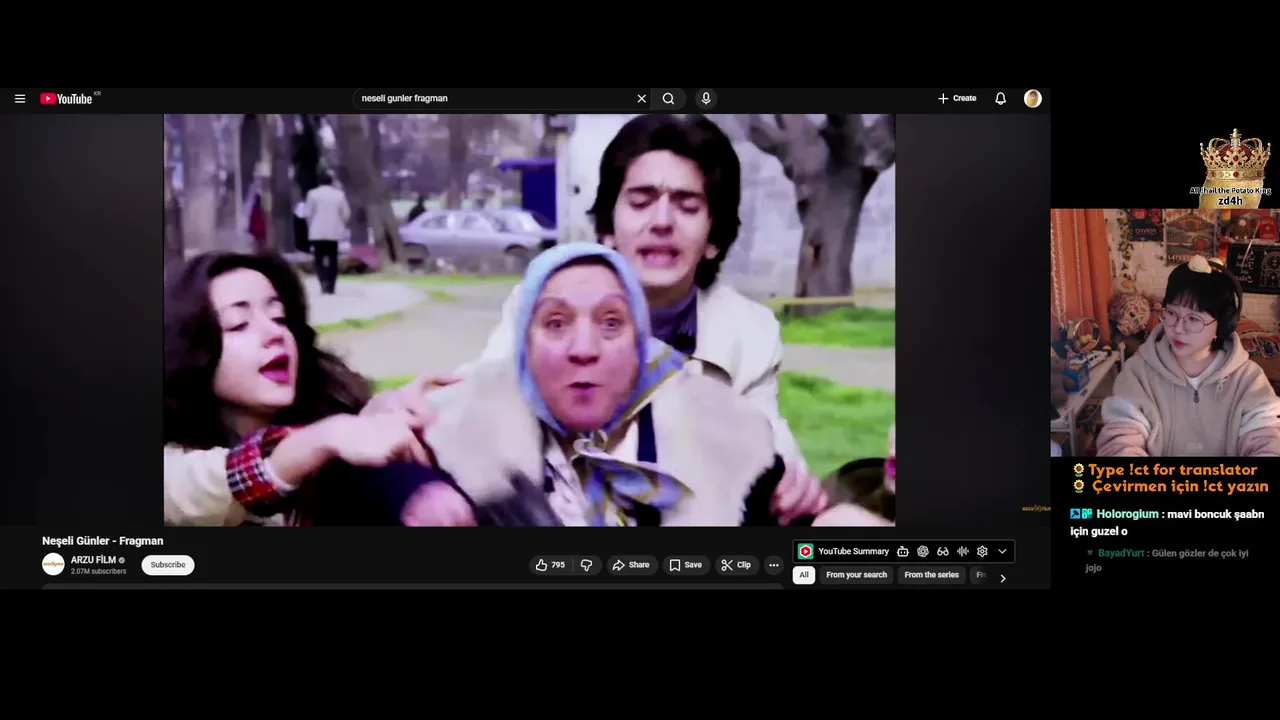Viewport: 1280px width, 720px height.
Task: Click chat username 'BayadYurt'
Action: (1121, 553)
